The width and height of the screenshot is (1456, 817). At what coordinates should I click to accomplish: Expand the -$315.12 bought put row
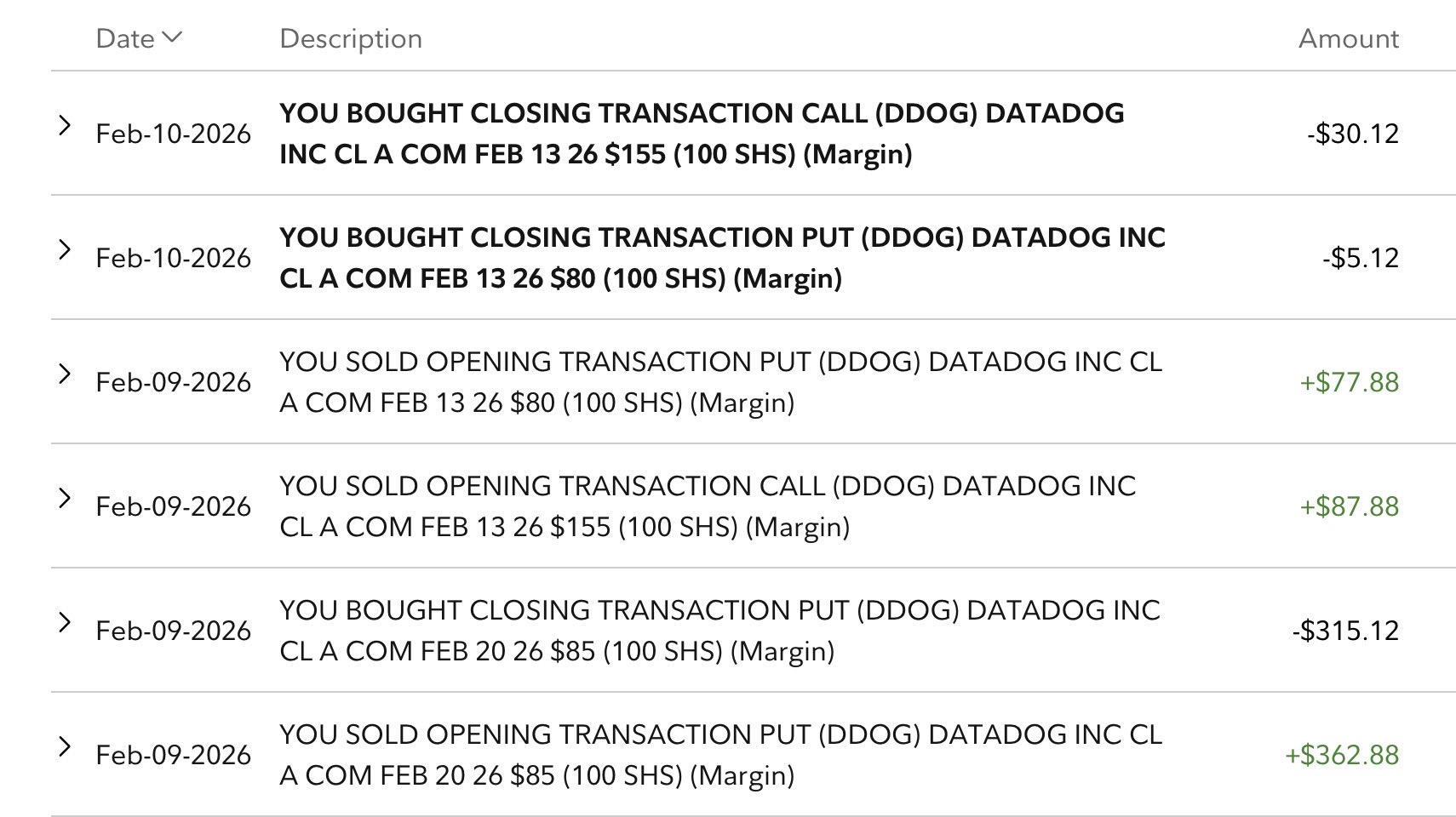point(65,623)
